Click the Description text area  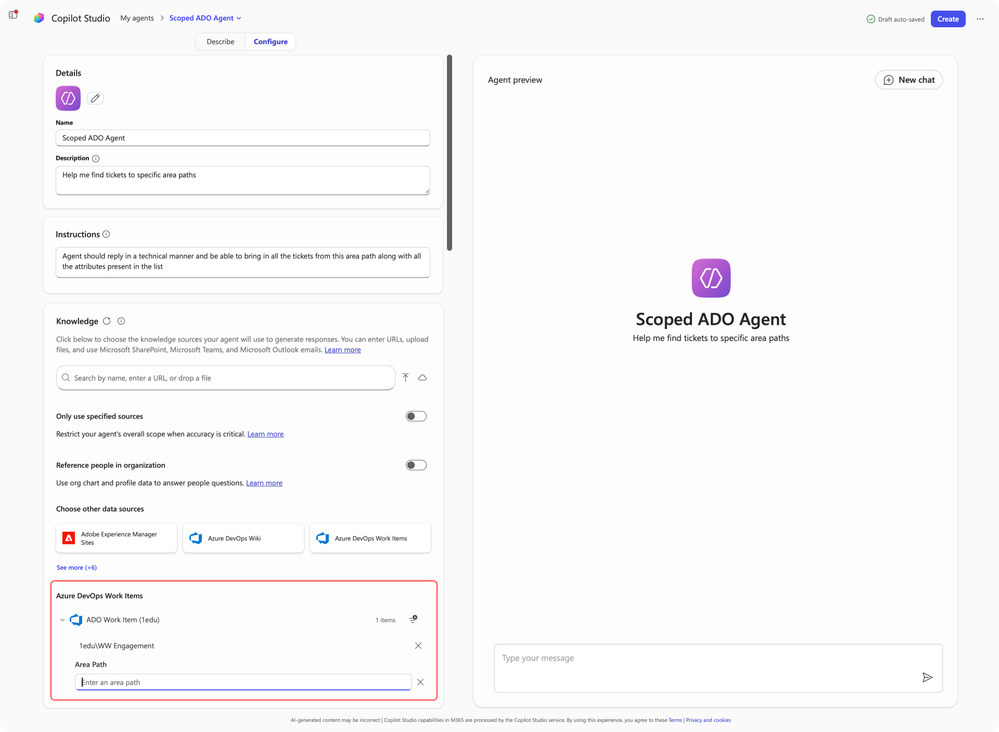coord(243,181)
